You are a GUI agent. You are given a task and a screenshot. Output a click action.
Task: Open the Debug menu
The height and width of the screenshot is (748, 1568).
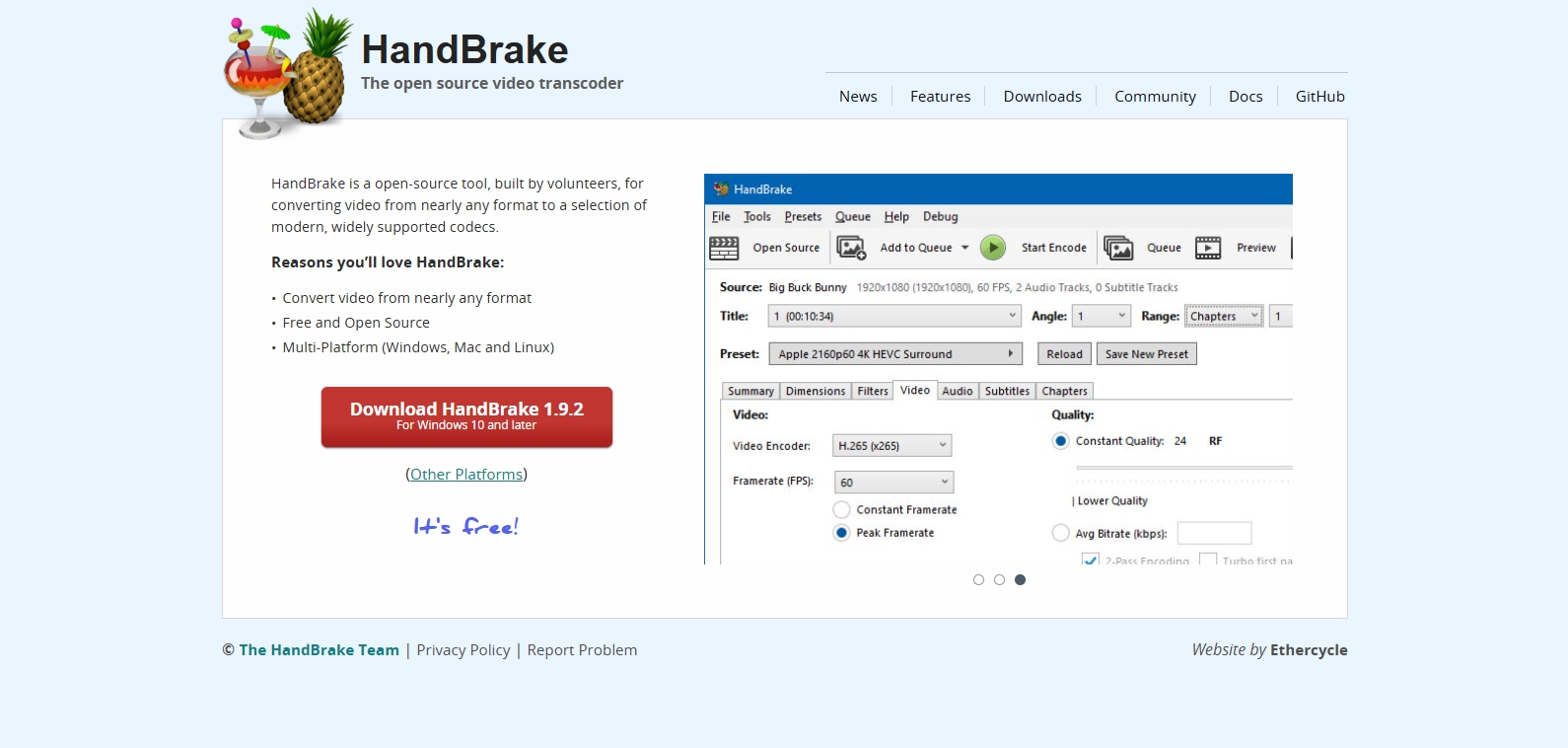(x=941, y=217)
